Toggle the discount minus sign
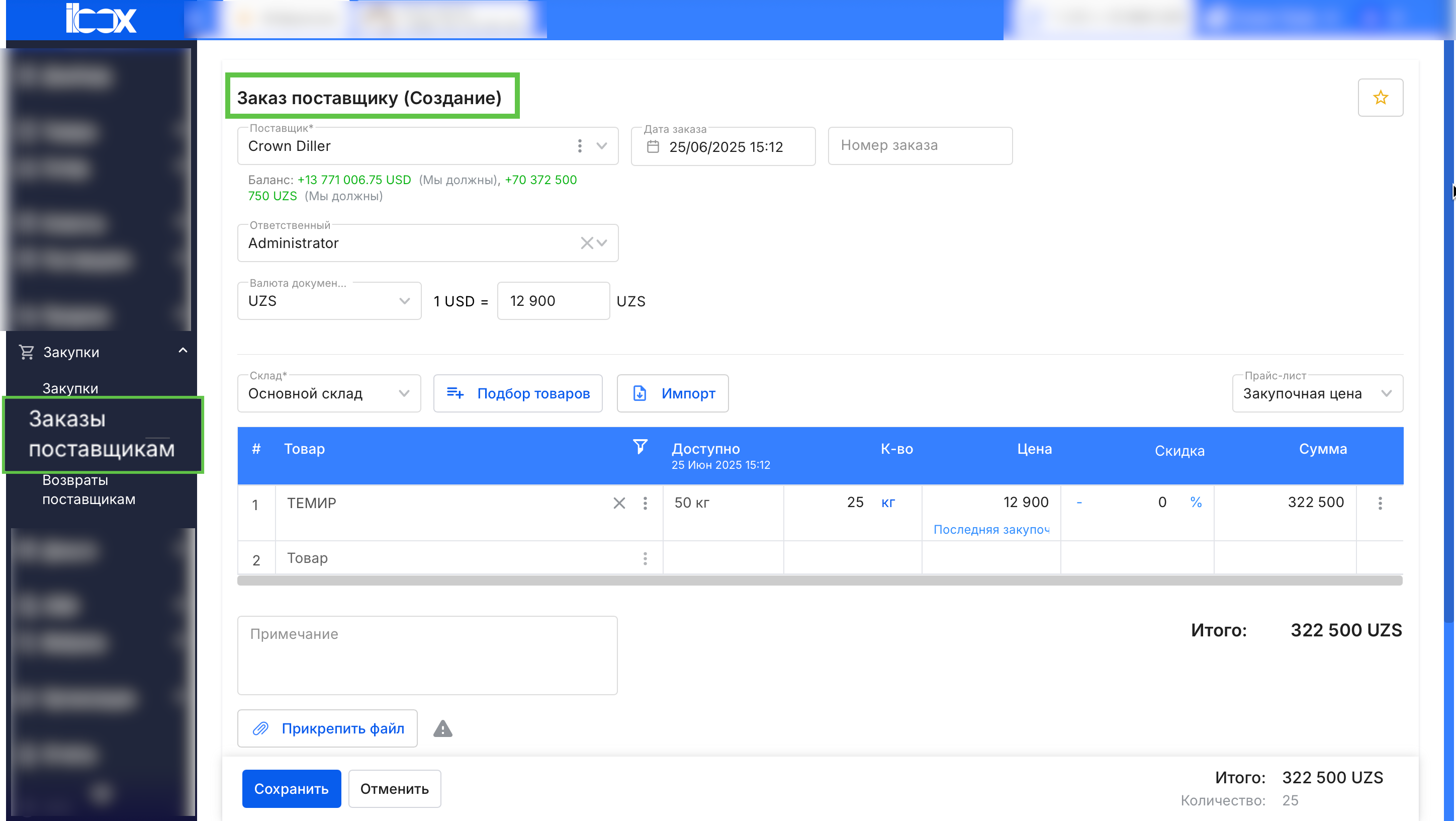The image size is (1456, 821). (1079, 502)
